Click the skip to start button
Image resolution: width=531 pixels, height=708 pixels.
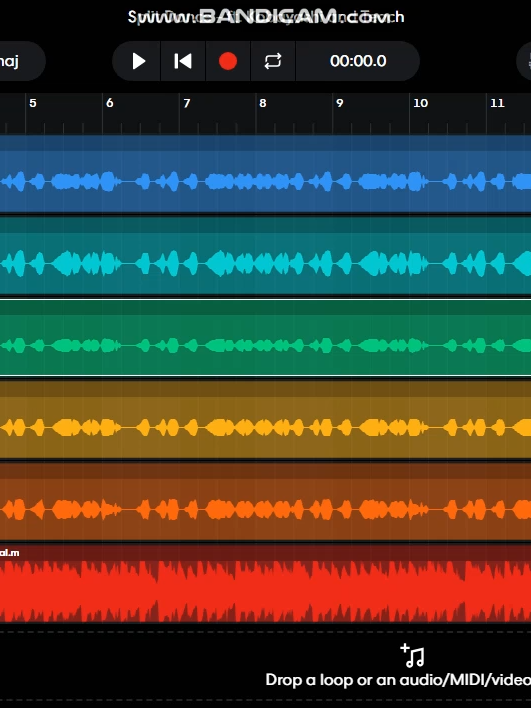click(x=183, y=61)
